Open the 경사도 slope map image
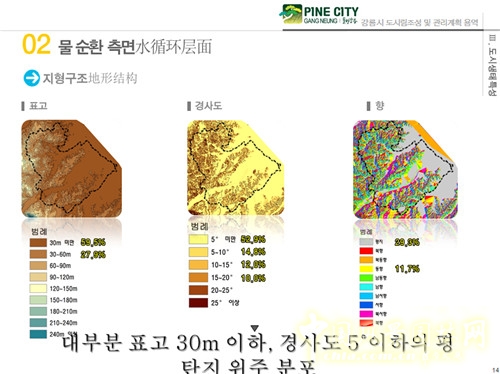Screen dimensions: 500x374 pyautogui.click(x=236, y=167)
